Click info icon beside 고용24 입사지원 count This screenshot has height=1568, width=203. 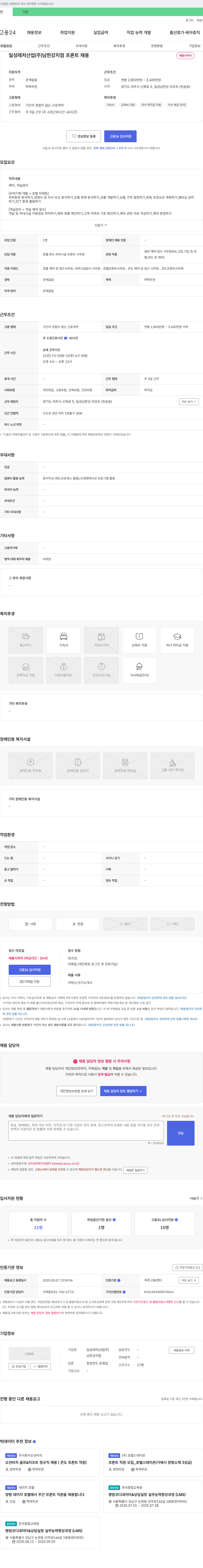(x=176, y=1220)
